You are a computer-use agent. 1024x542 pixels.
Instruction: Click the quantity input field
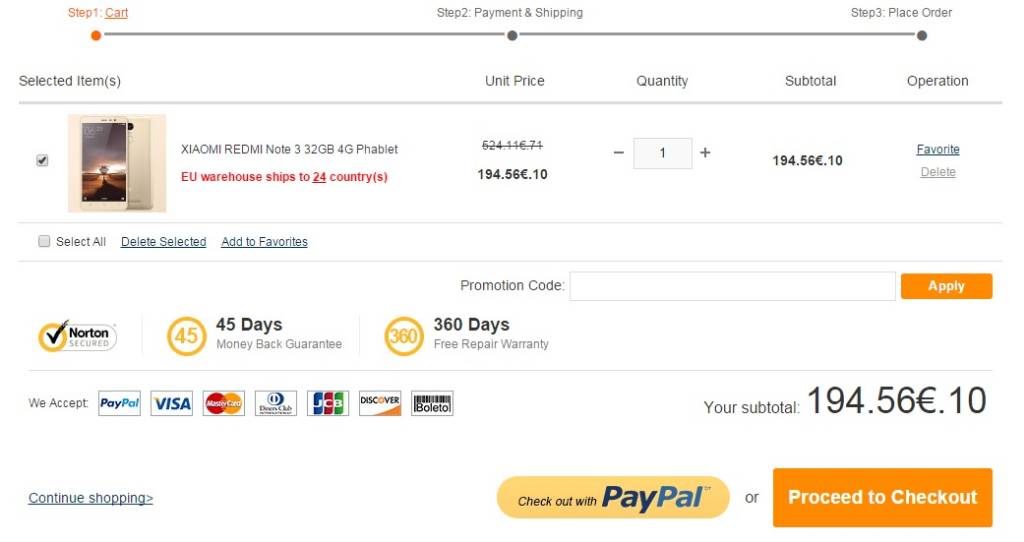[663, 153]
